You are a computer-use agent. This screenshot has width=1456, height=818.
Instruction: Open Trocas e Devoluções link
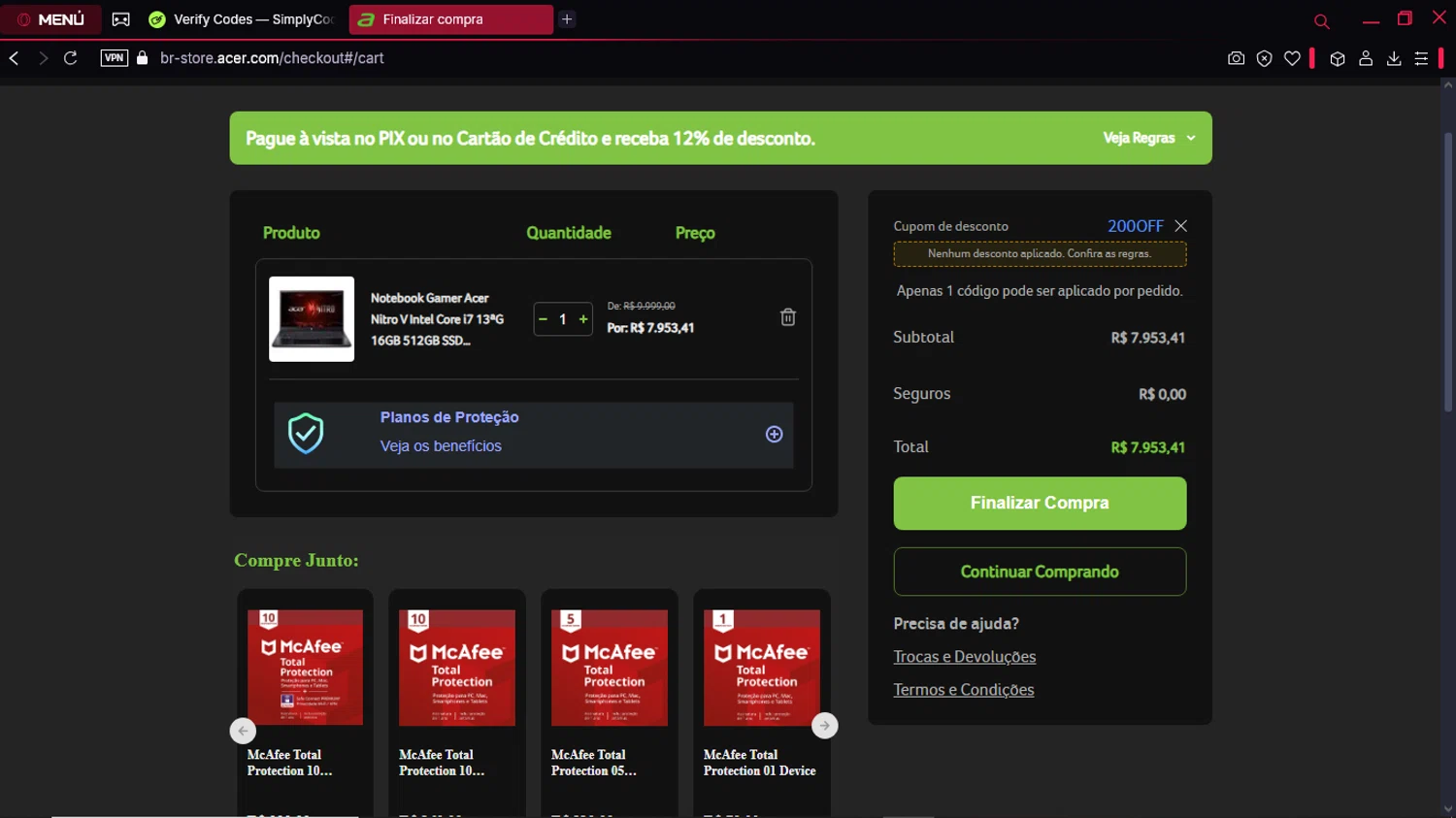click(965, 657)
